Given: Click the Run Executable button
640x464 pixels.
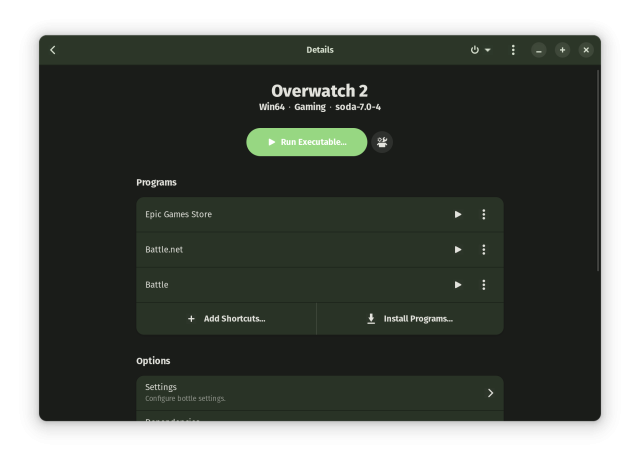Looking at the screenshot, I should 307,142.
